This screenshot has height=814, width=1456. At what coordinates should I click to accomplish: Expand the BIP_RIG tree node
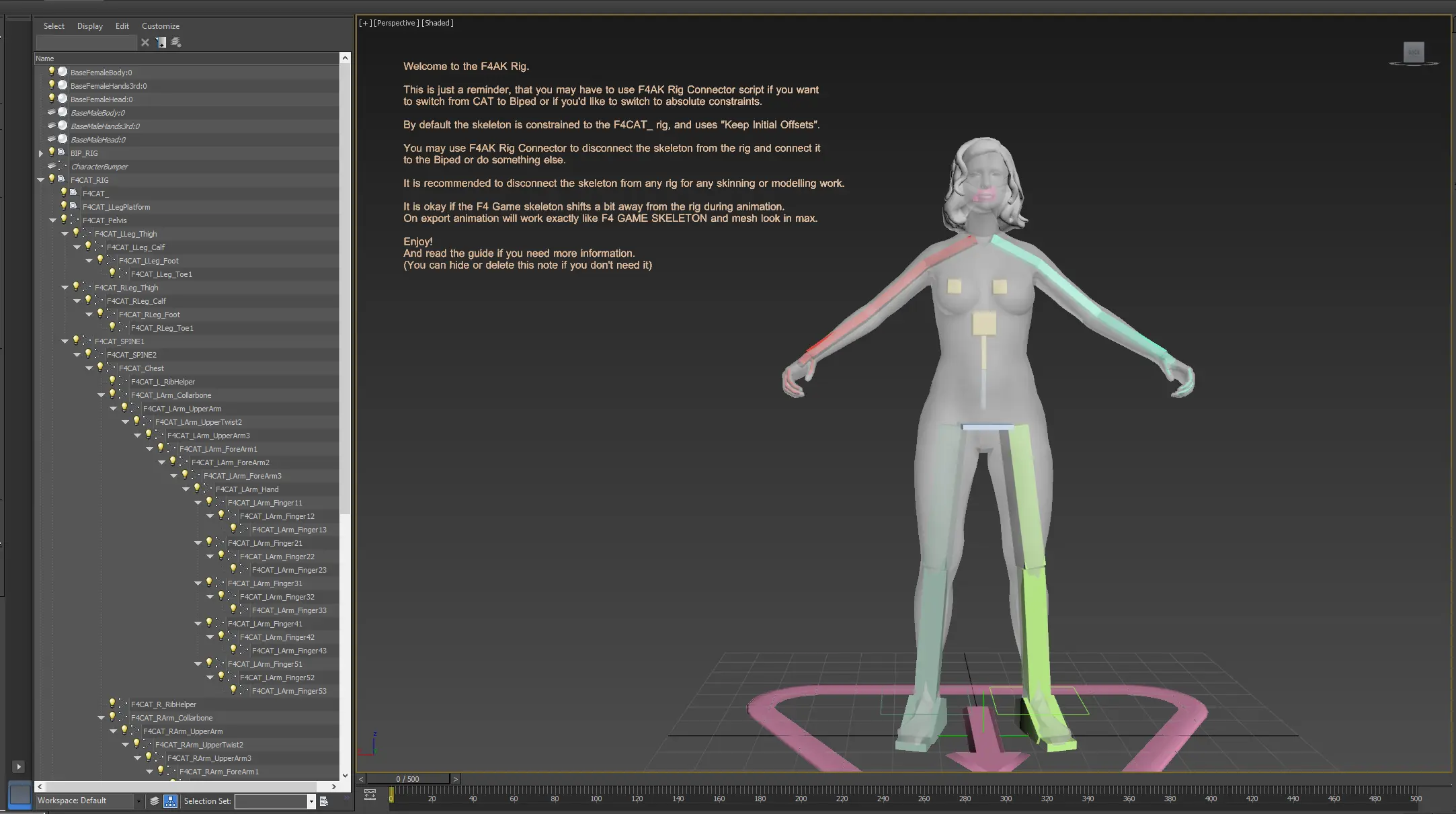click(42, 153)
